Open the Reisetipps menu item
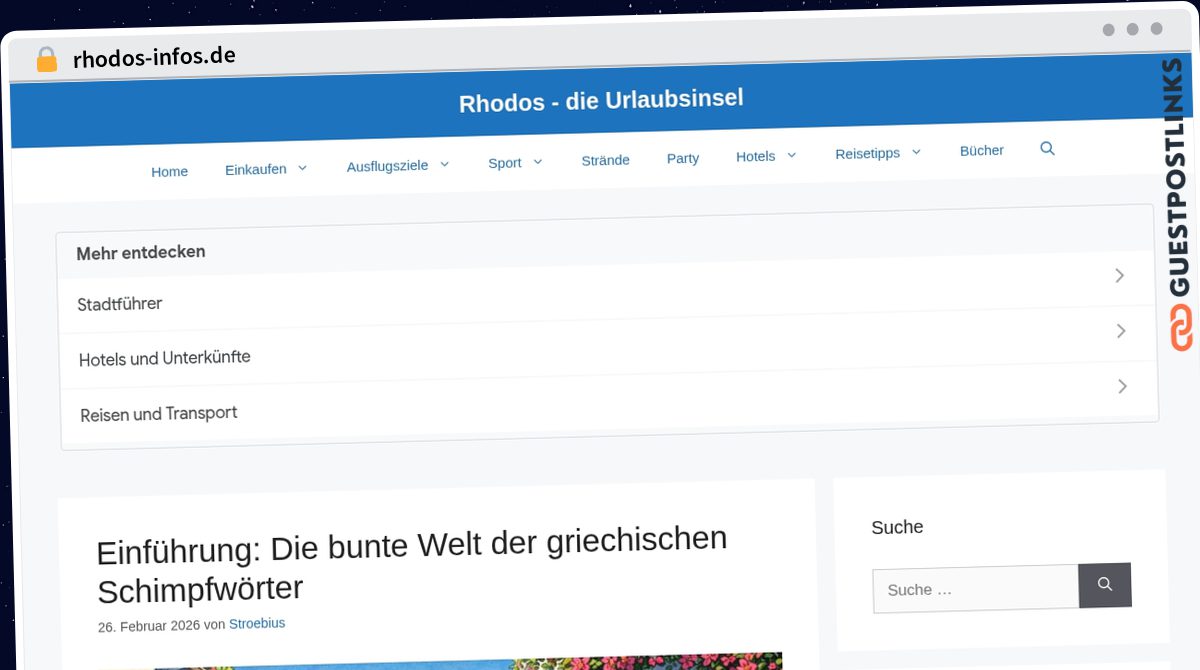The image size is (1200, 670). 868,153
